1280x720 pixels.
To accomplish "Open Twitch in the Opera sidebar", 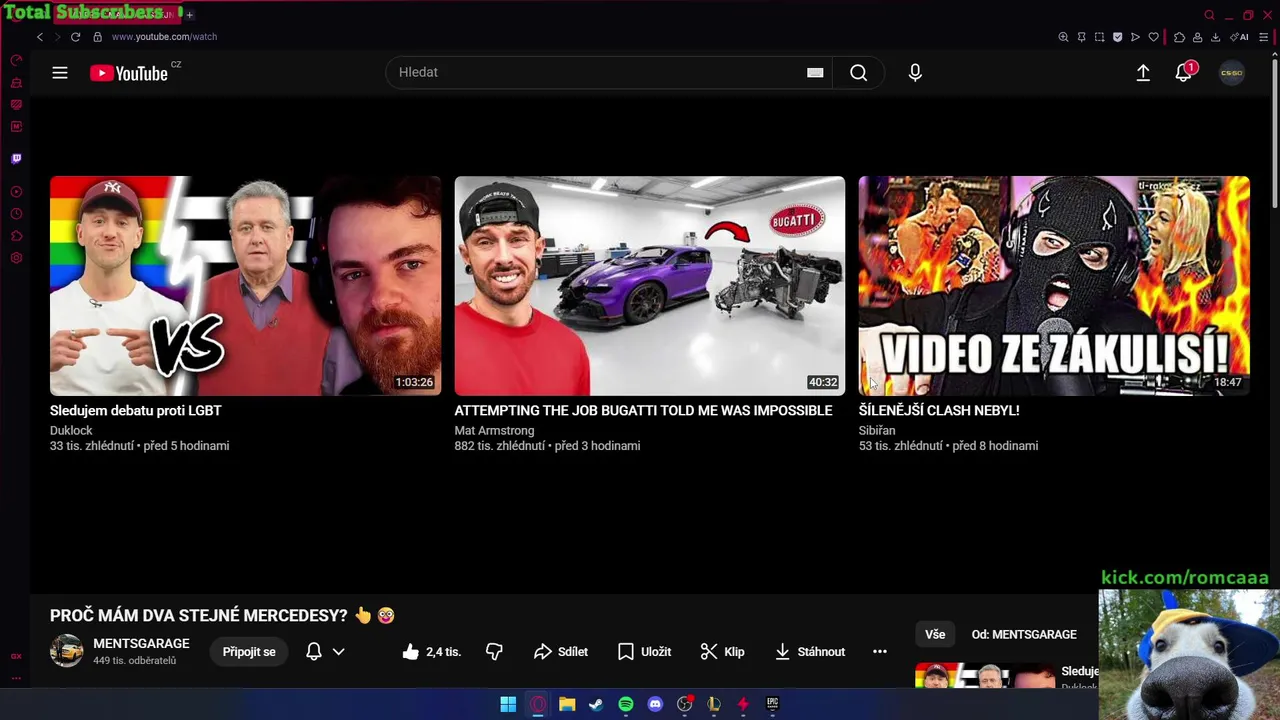I will coord(16,159).
